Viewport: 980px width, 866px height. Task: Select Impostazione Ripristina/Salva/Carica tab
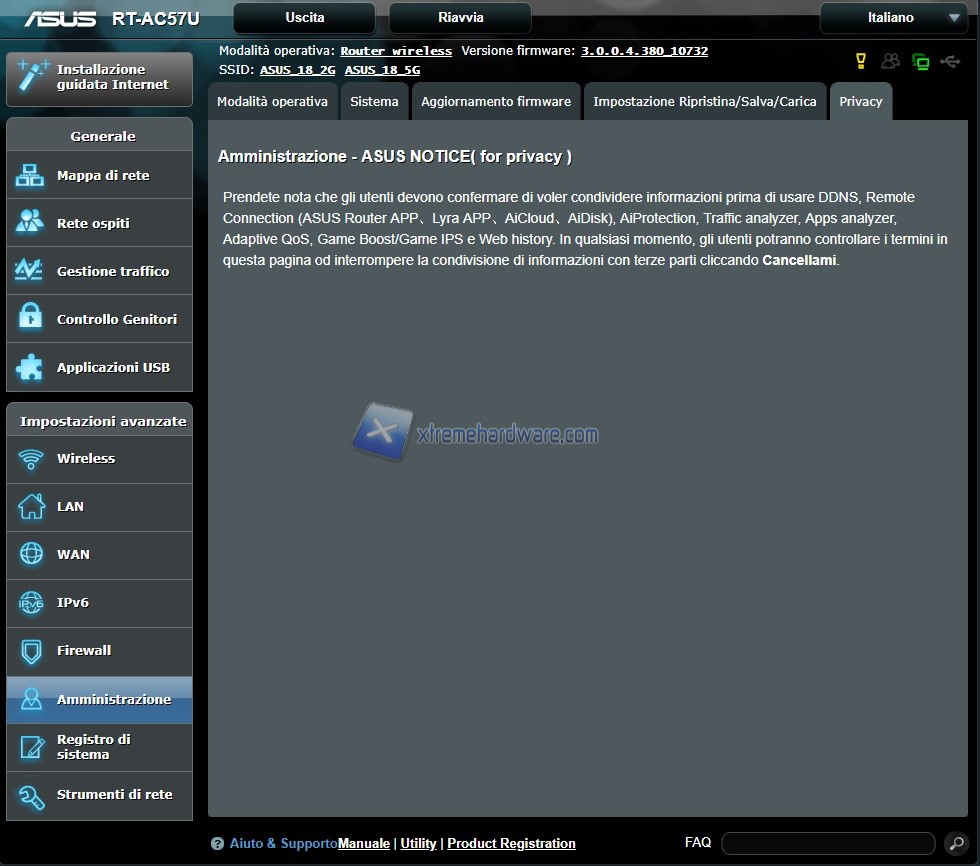click(704, 101)
